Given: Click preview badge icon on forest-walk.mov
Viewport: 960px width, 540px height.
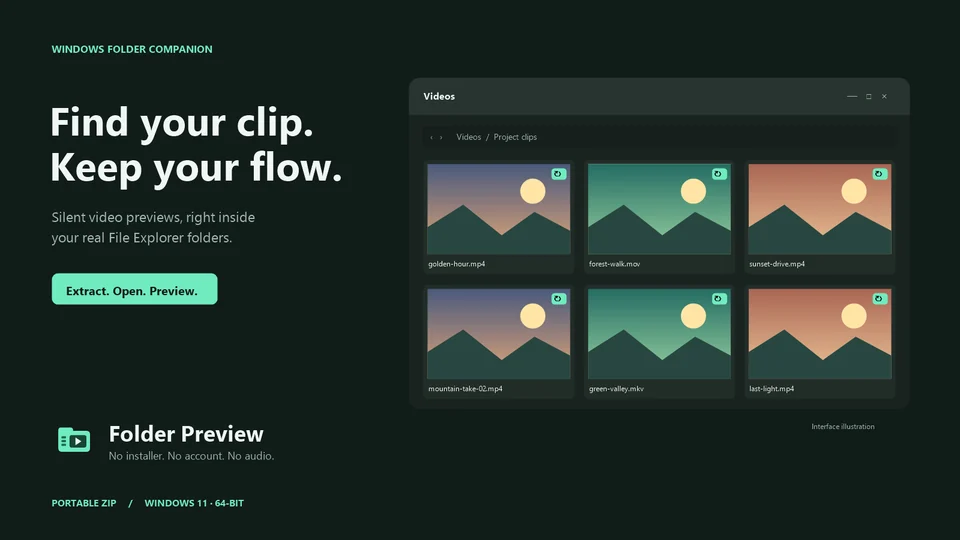Looking at the screenshot, I should coord(719,174).
